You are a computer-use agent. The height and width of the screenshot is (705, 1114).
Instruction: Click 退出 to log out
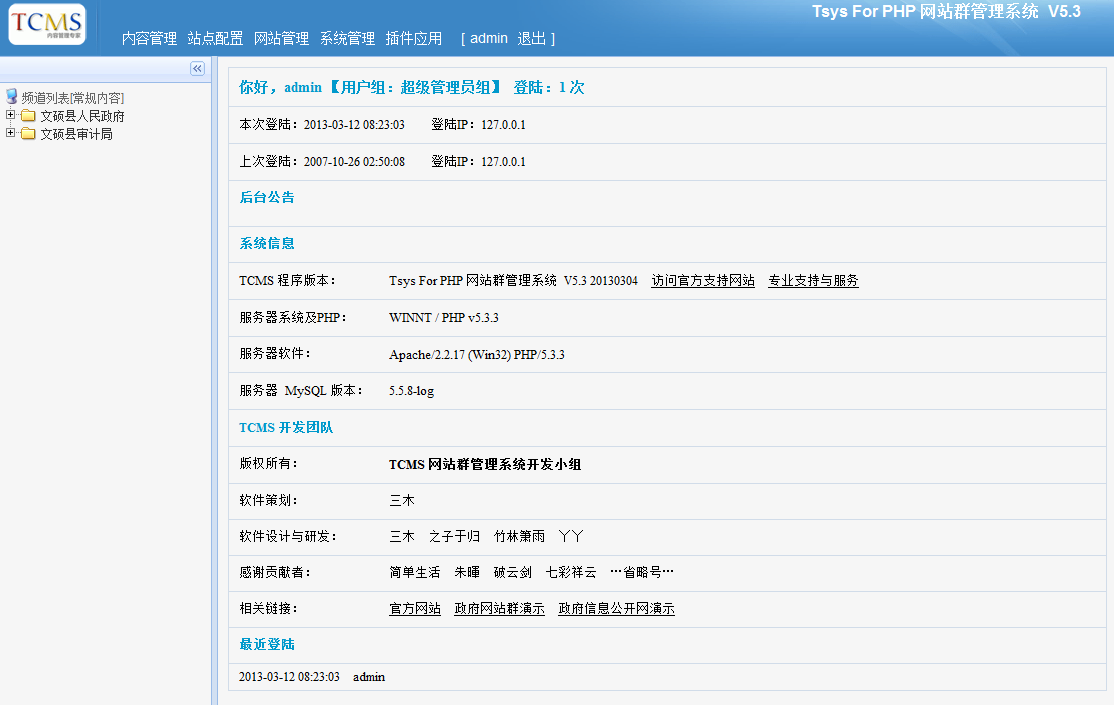pyautogui.click(x=531, y=39)
